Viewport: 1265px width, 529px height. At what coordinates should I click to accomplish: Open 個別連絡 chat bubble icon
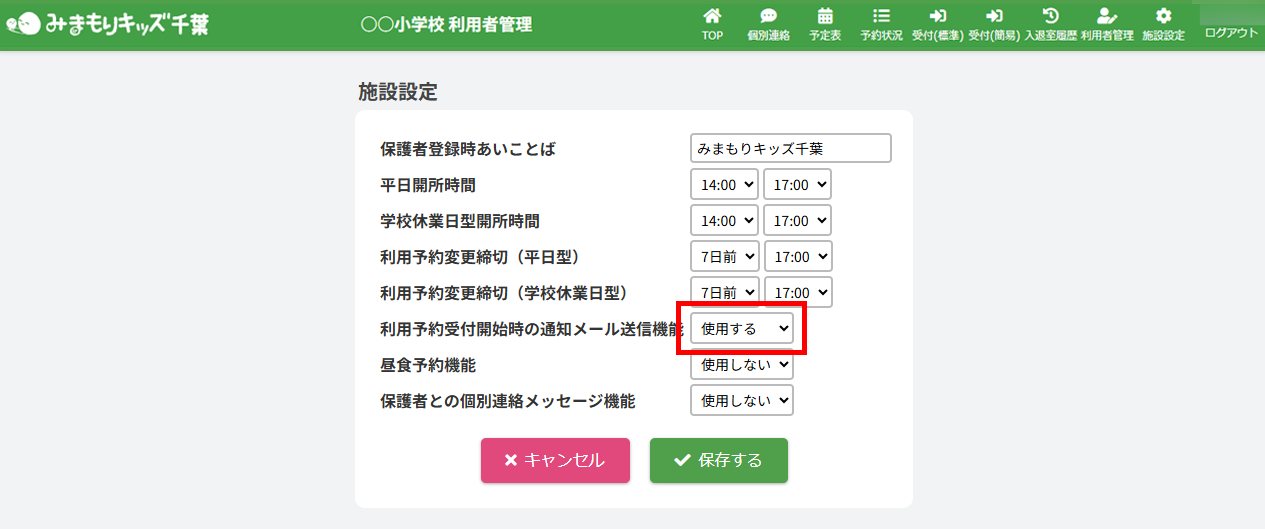coord(768,16)
